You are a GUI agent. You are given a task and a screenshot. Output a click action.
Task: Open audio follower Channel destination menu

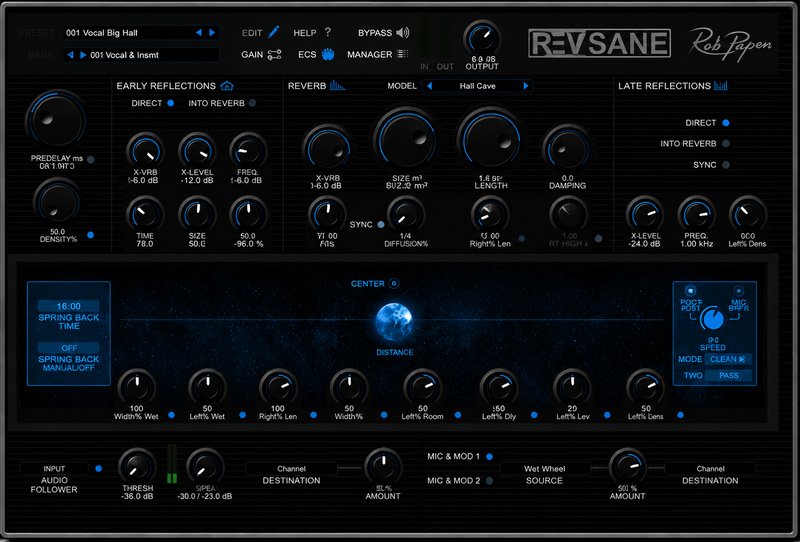coord(291,469)
